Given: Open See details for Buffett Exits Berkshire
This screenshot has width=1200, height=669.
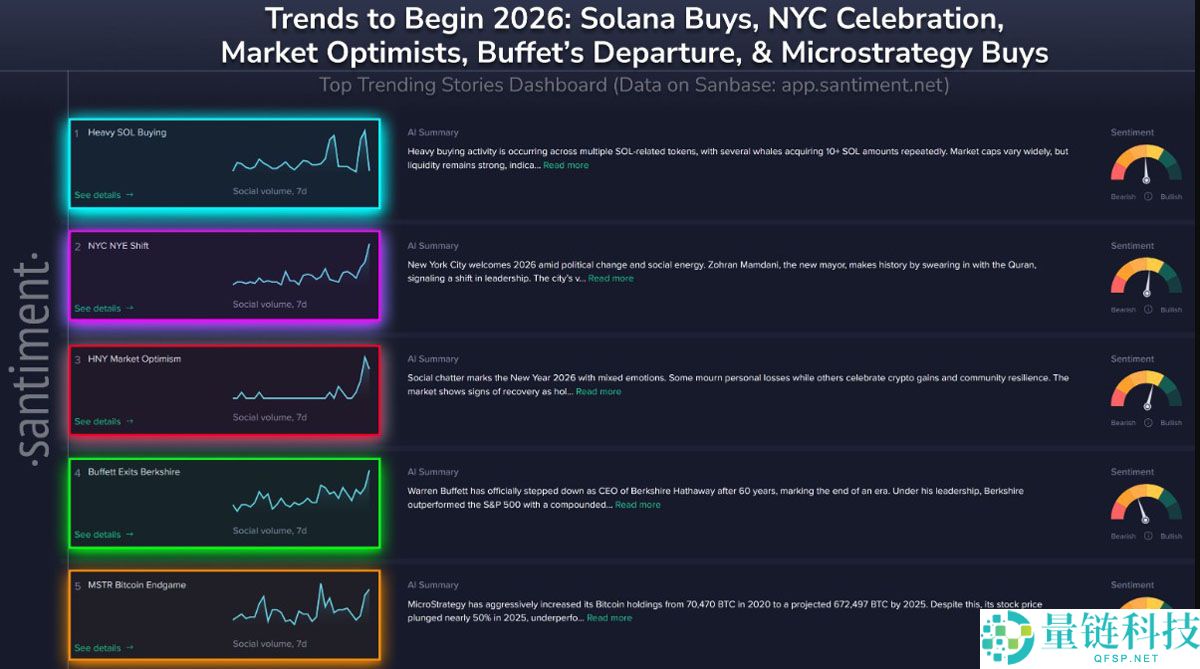Looking at the screenshot, I should tap(103, 534).
